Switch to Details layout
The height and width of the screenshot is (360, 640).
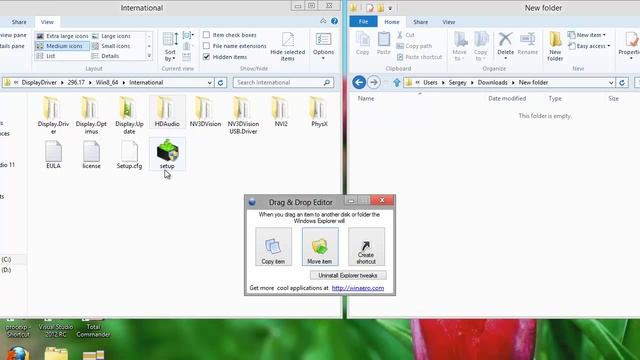106,56
